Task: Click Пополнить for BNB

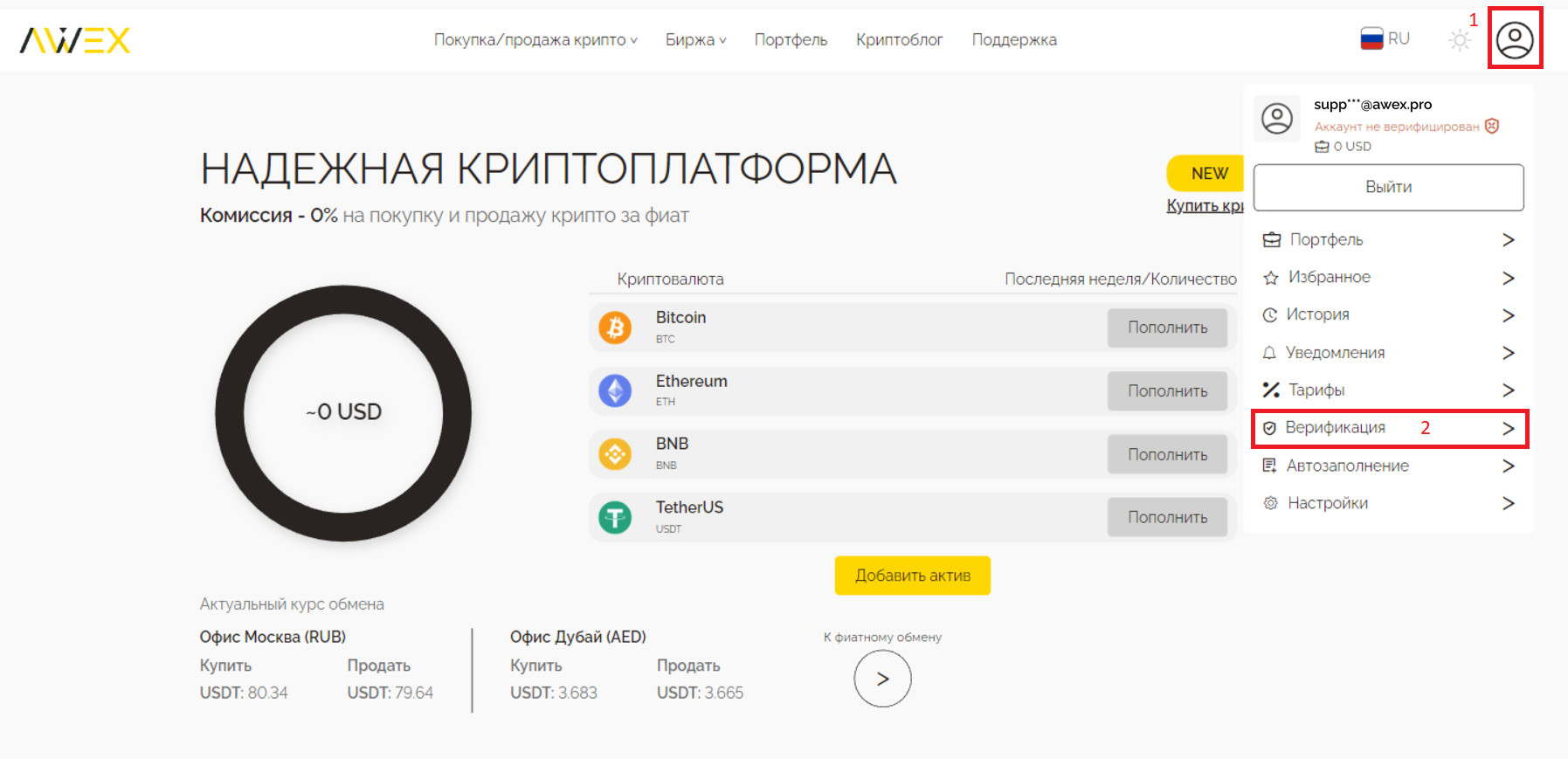Action: pos(1167,455)
